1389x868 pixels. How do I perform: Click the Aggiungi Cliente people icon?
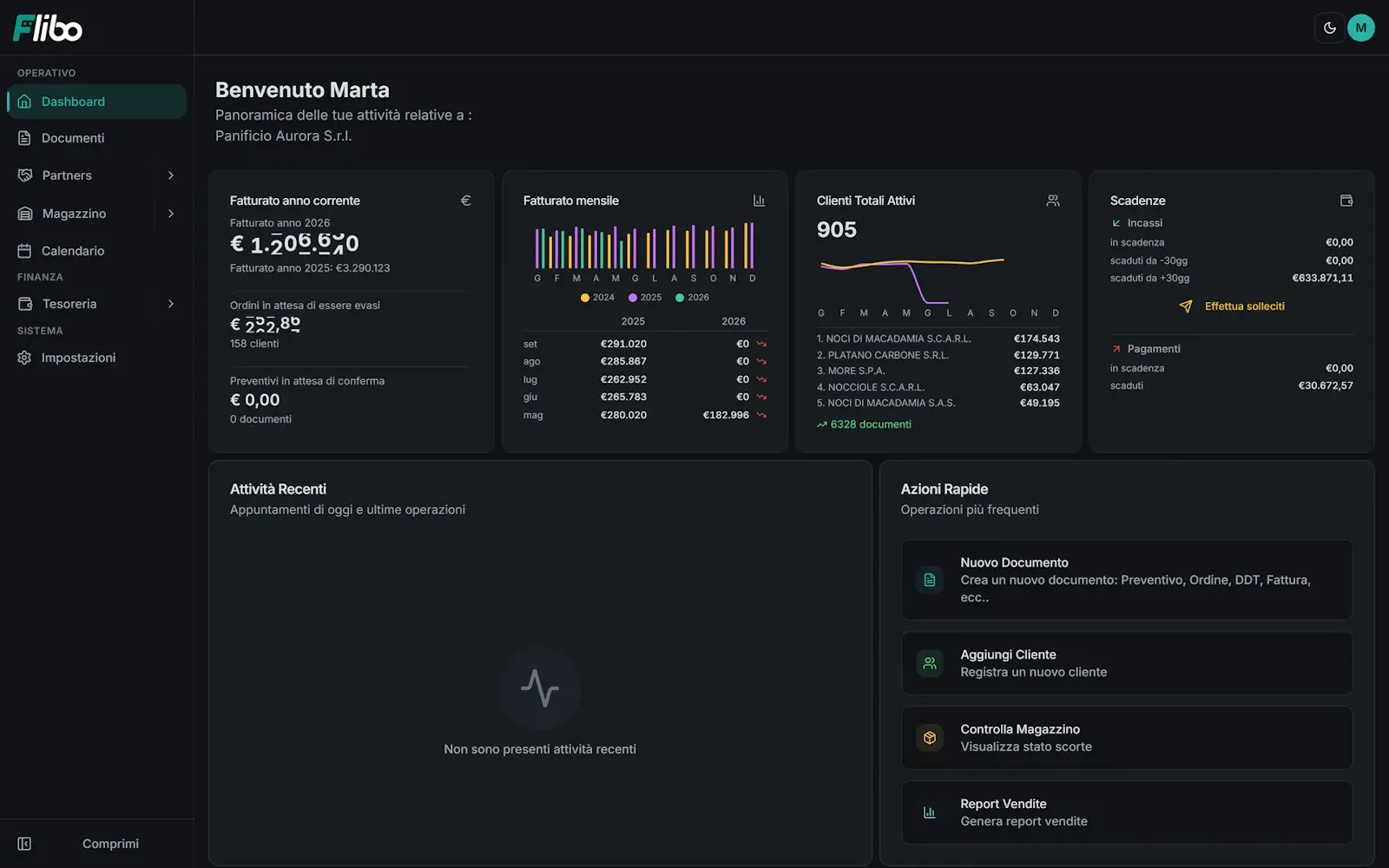[x=930, y=663]
